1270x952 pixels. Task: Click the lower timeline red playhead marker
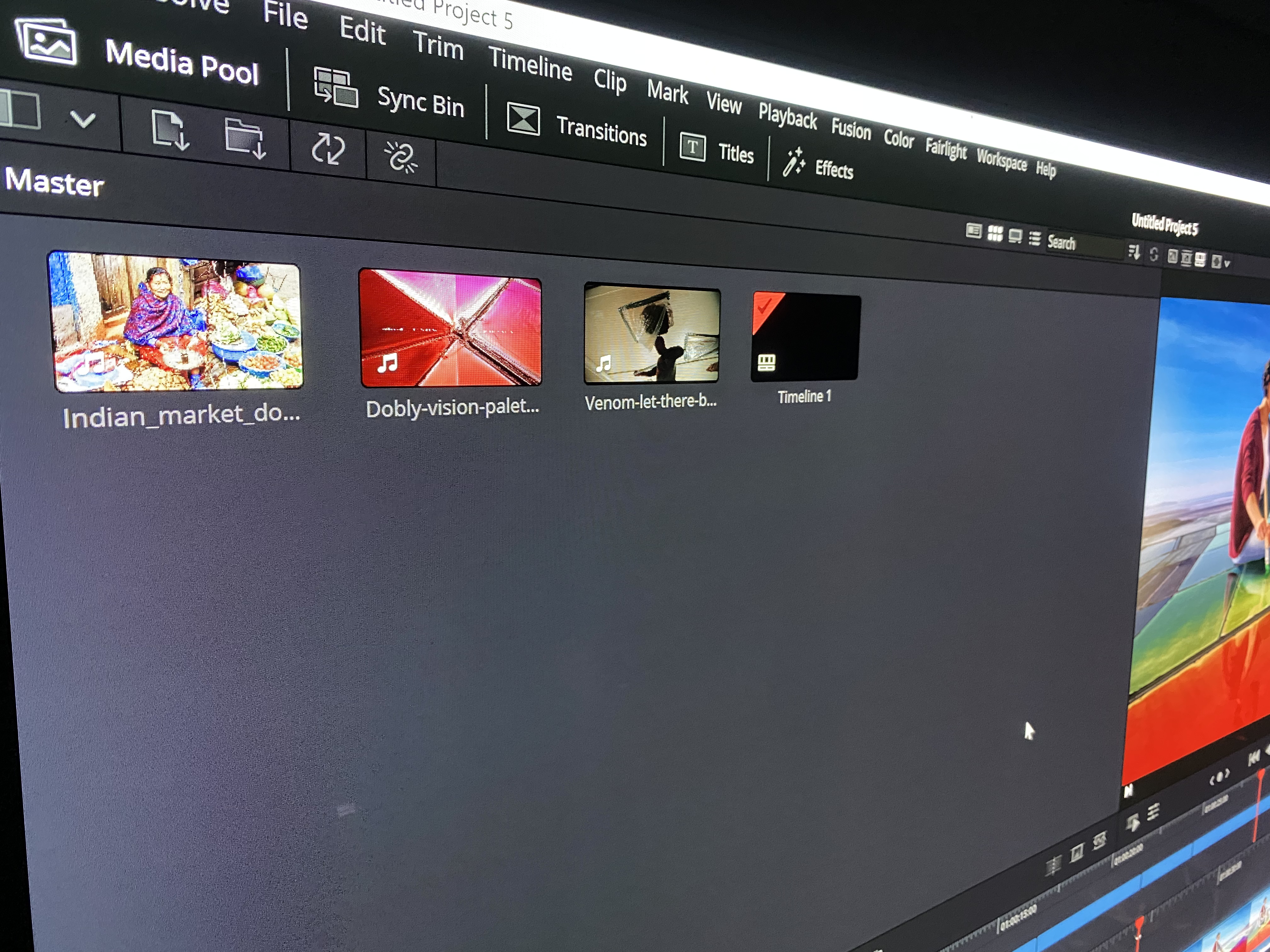(x=1139, y=922)
